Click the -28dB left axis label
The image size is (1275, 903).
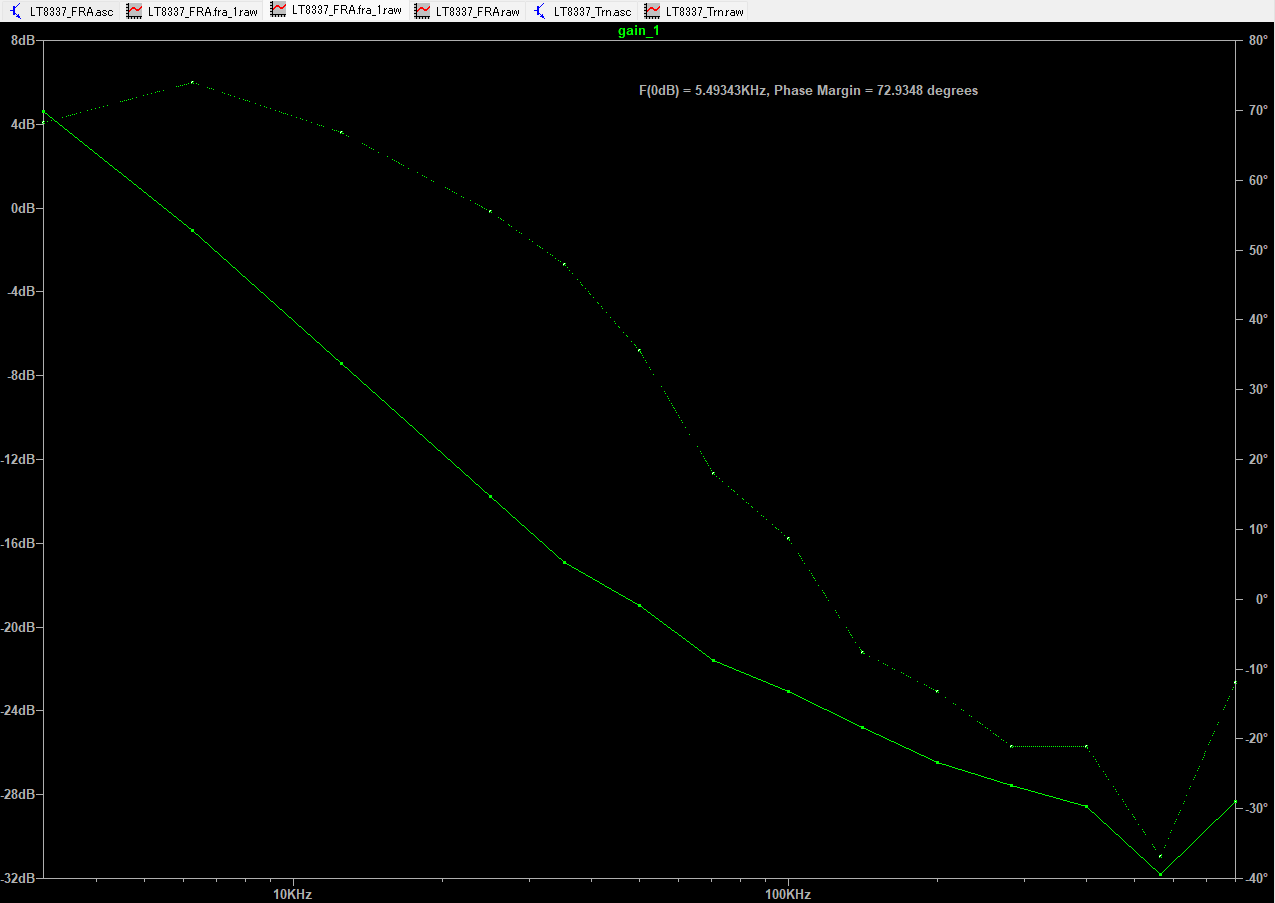click(x=18, y=794)
